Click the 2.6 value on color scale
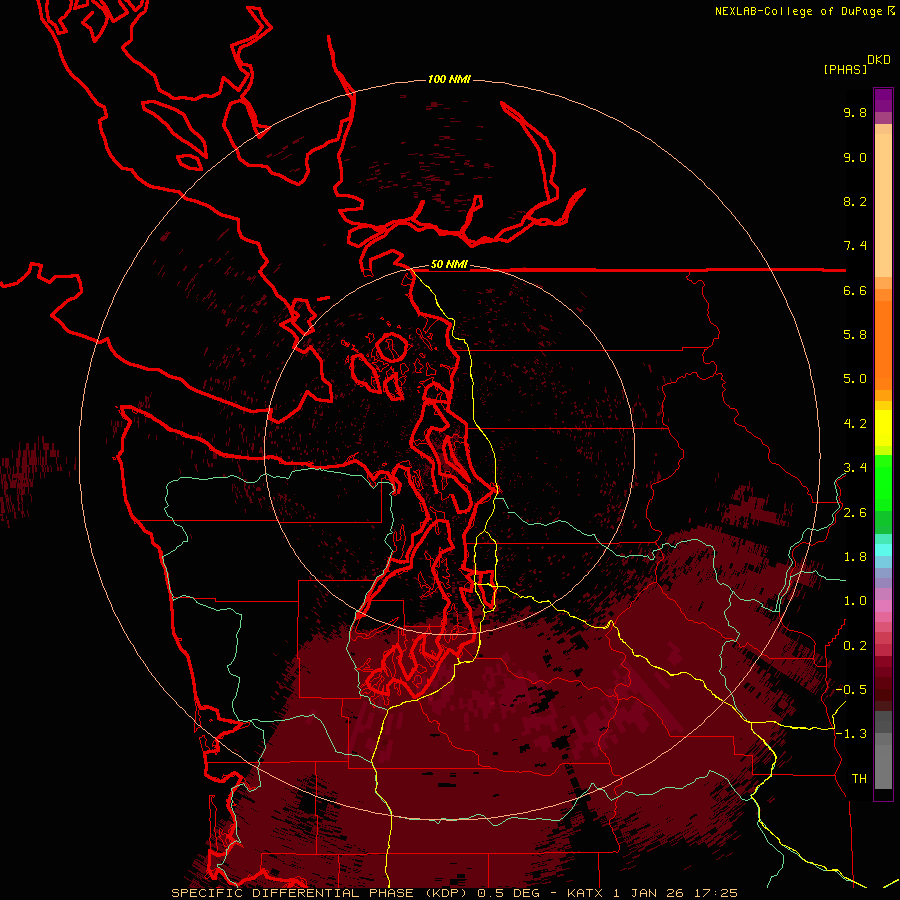 point(855,513)
